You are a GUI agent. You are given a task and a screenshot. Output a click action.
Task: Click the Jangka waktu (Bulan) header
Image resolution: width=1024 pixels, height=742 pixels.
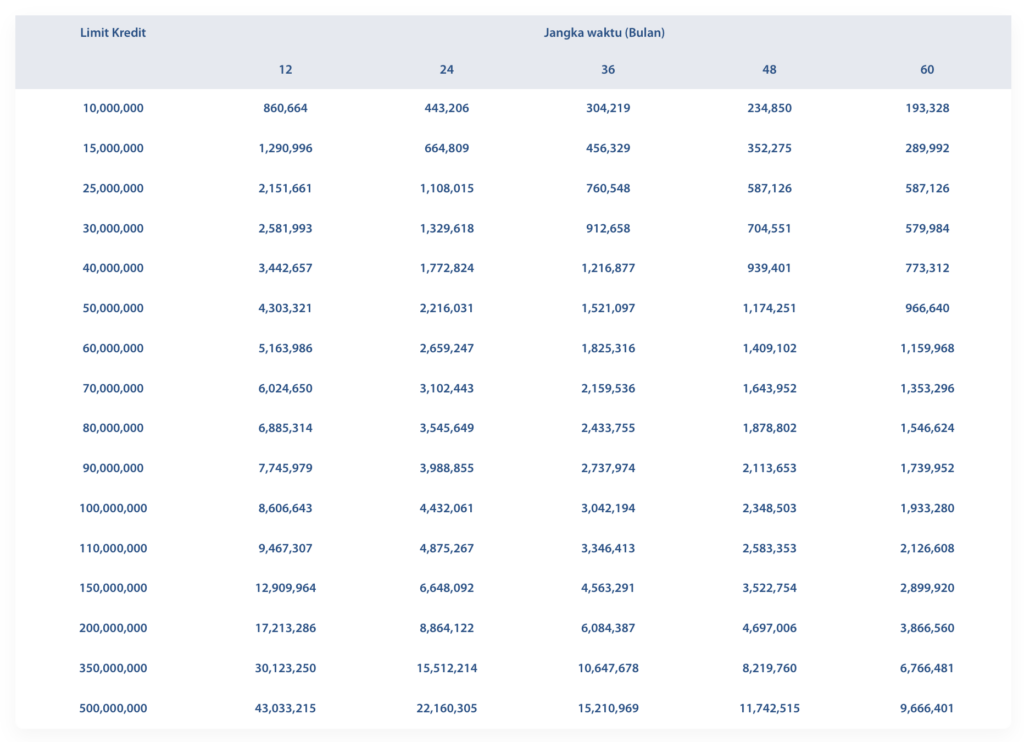(604, 33)
